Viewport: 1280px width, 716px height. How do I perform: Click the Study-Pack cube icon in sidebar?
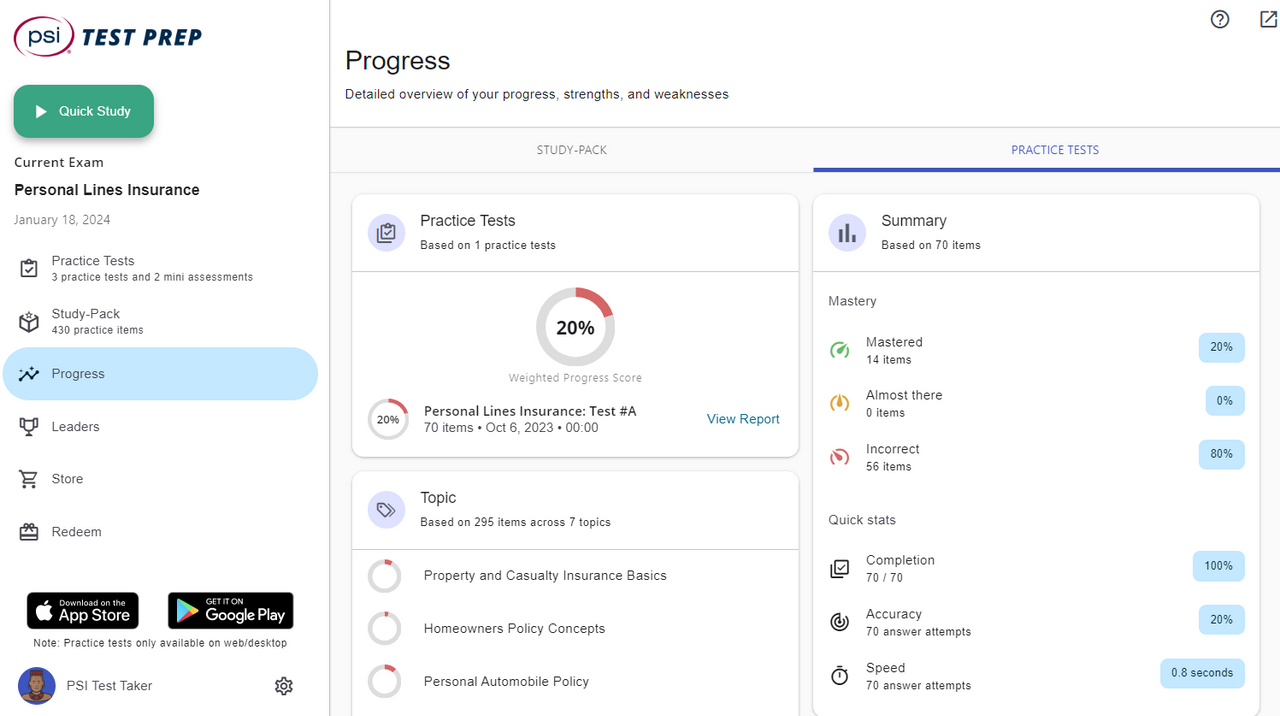tap(29, 322)
